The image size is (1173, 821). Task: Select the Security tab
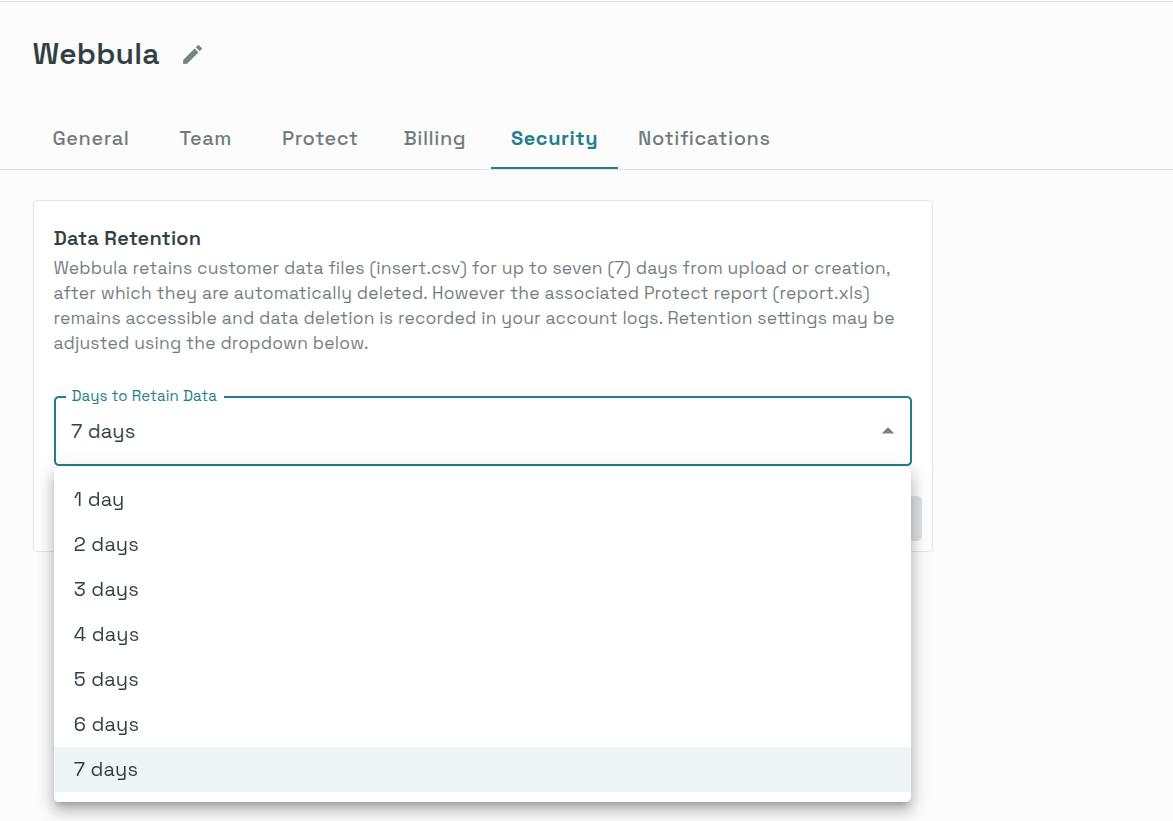(x=554, y=138)
